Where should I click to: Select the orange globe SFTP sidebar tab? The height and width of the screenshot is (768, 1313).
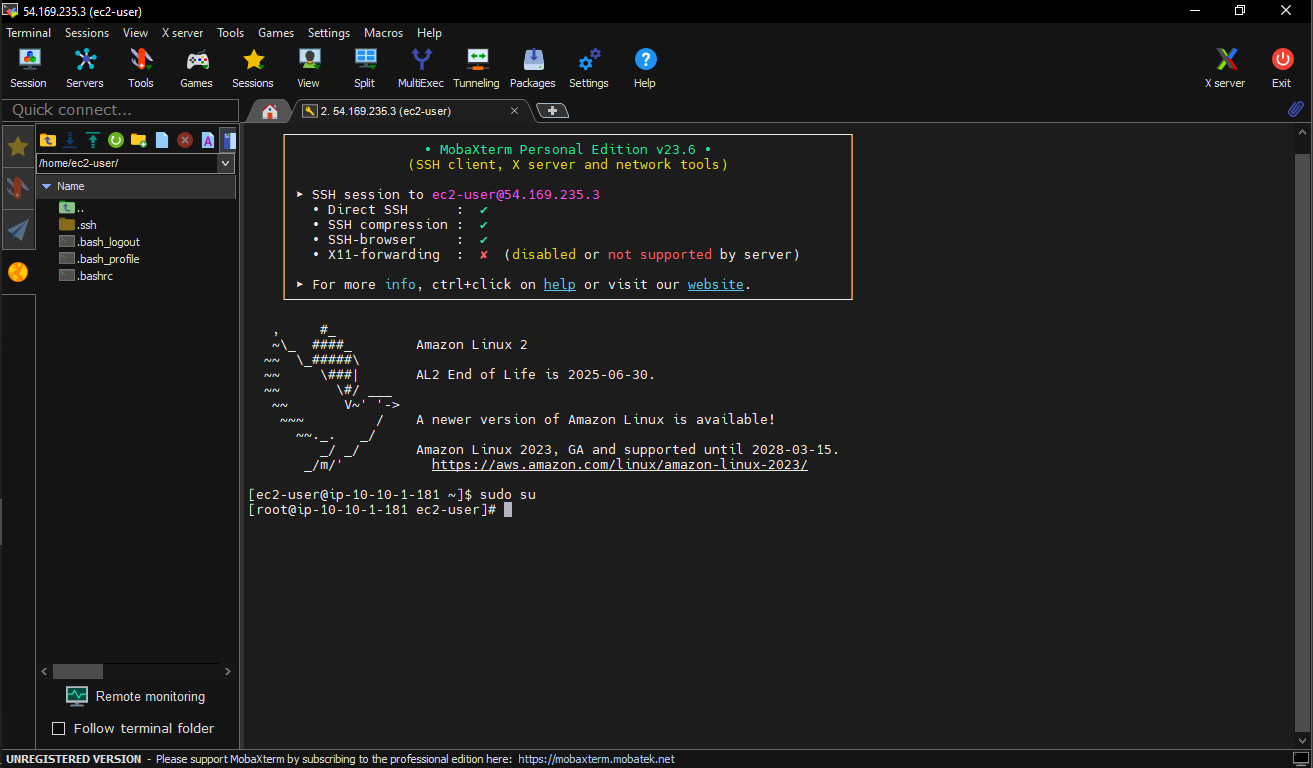point(18,272)
